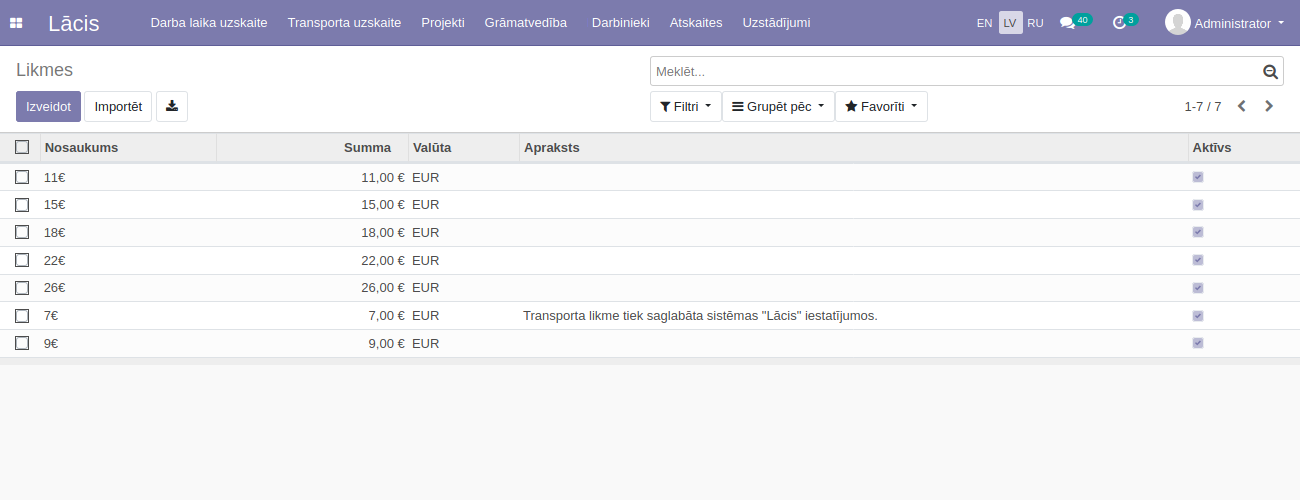Select all rows with header checkbox

pos(22,147)
